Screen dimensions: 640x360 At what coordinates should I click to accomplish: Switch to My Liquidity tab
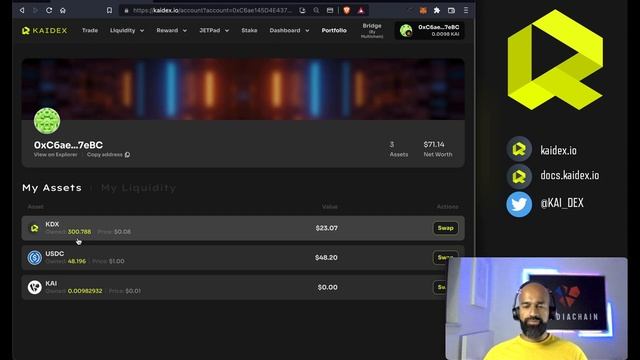click(x=138, y=188)
